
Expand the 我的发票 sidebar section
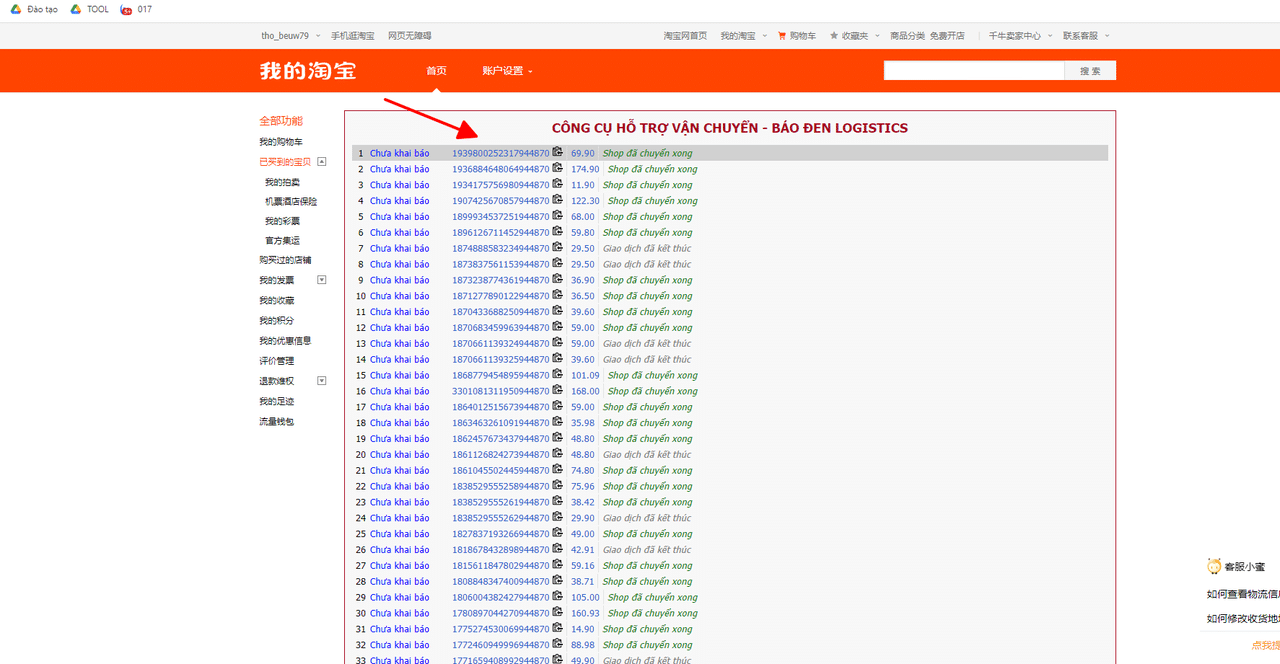[321, 280]
